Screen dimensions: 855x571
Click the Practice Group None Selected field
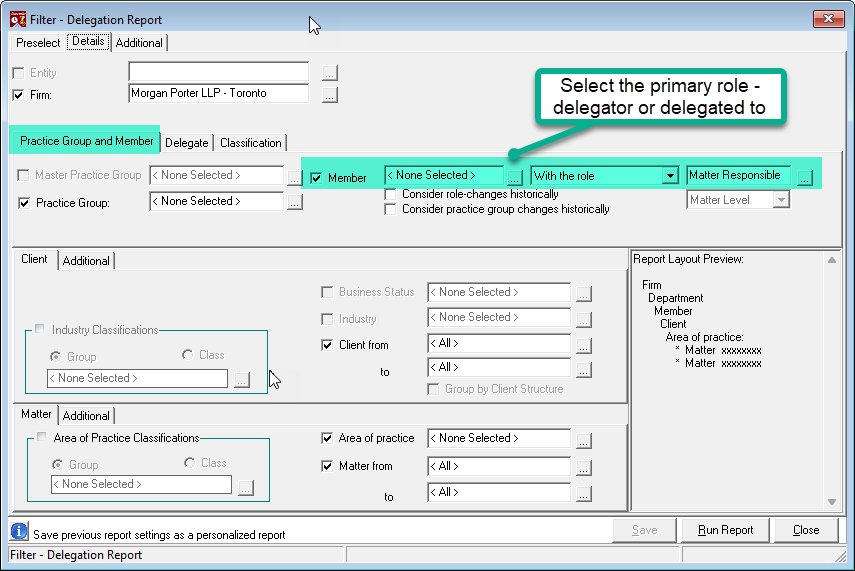point(216,201)
